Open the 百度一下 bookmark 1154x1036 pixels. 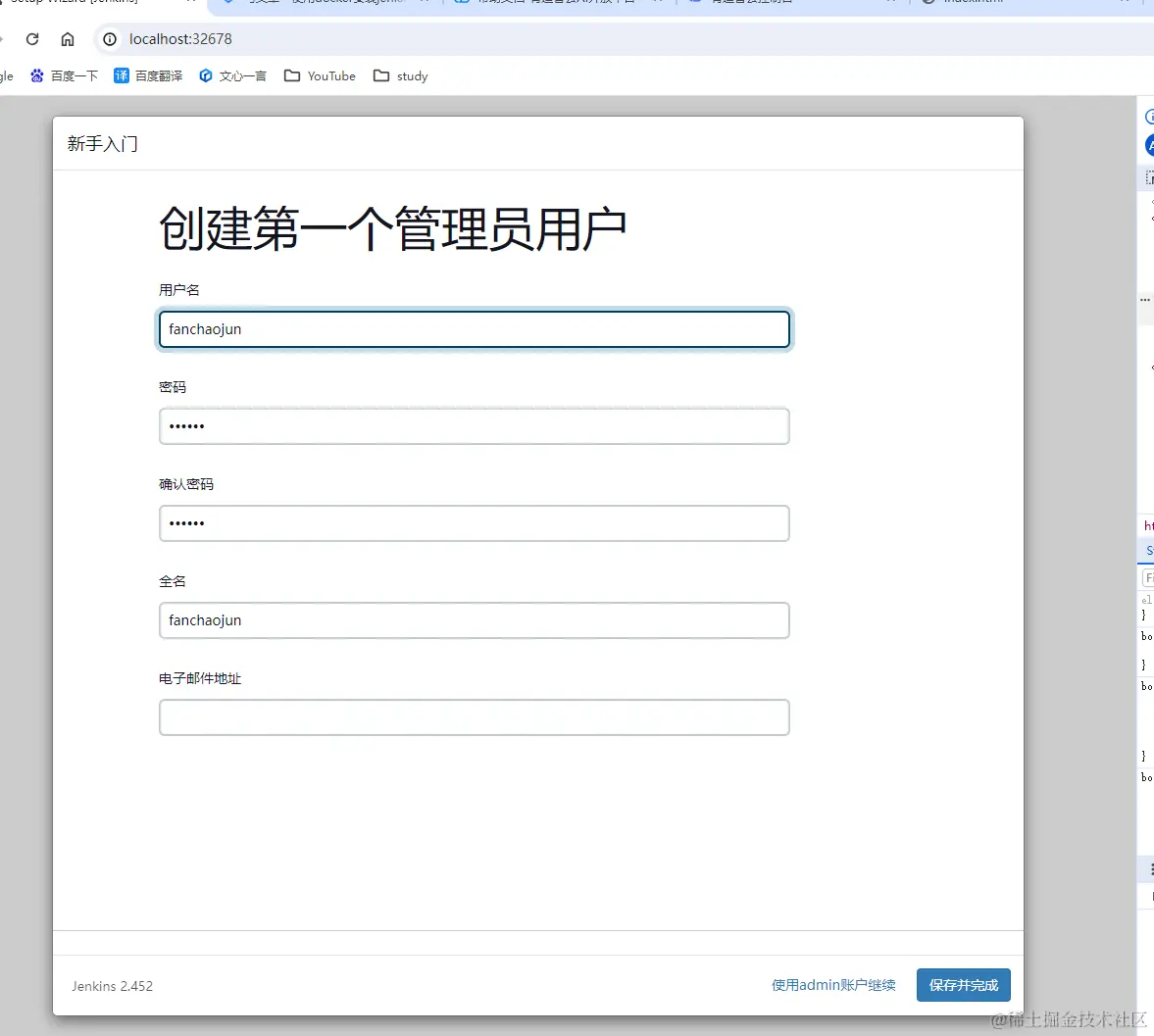[x=64, y=75]
